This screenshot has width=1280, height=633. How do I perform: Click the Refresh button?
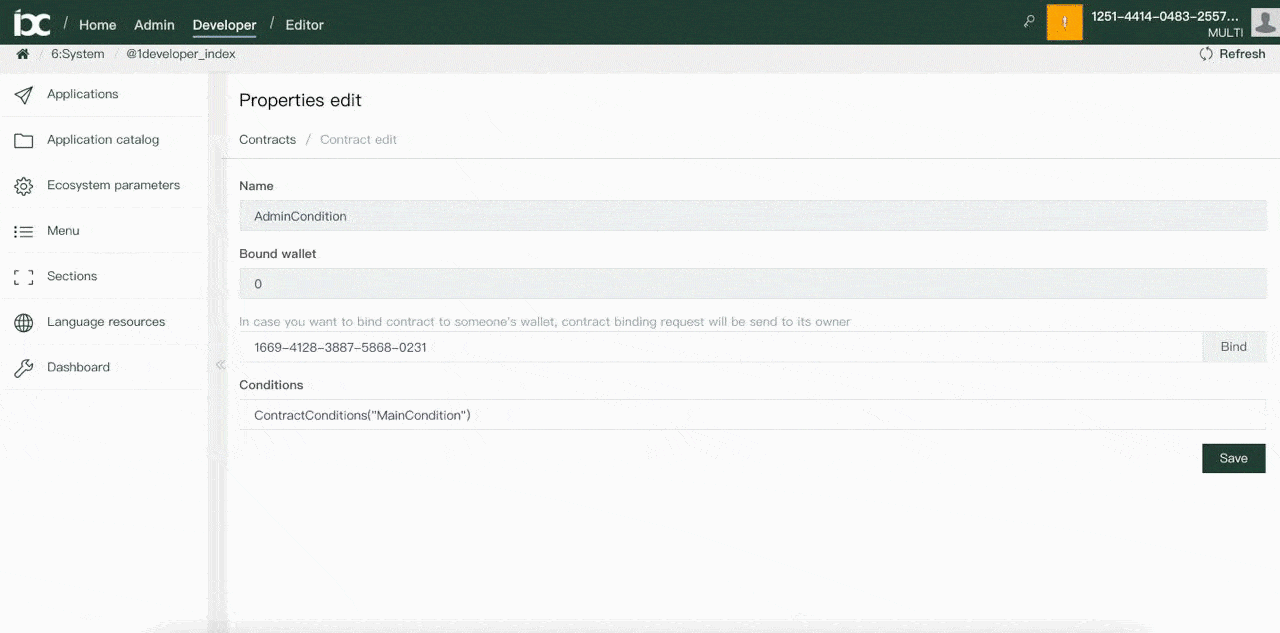click(1232, 54)
